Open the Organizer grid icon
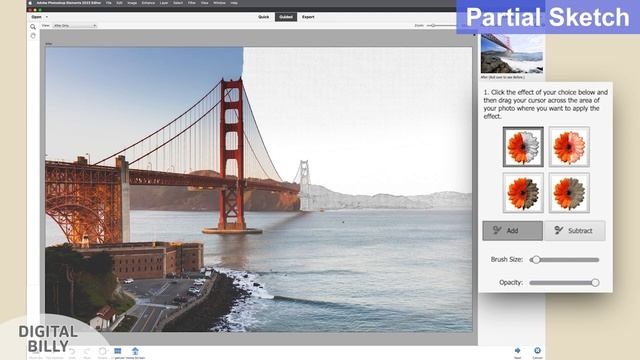This screenshot has height=360, width=640. tap(118, 352)
